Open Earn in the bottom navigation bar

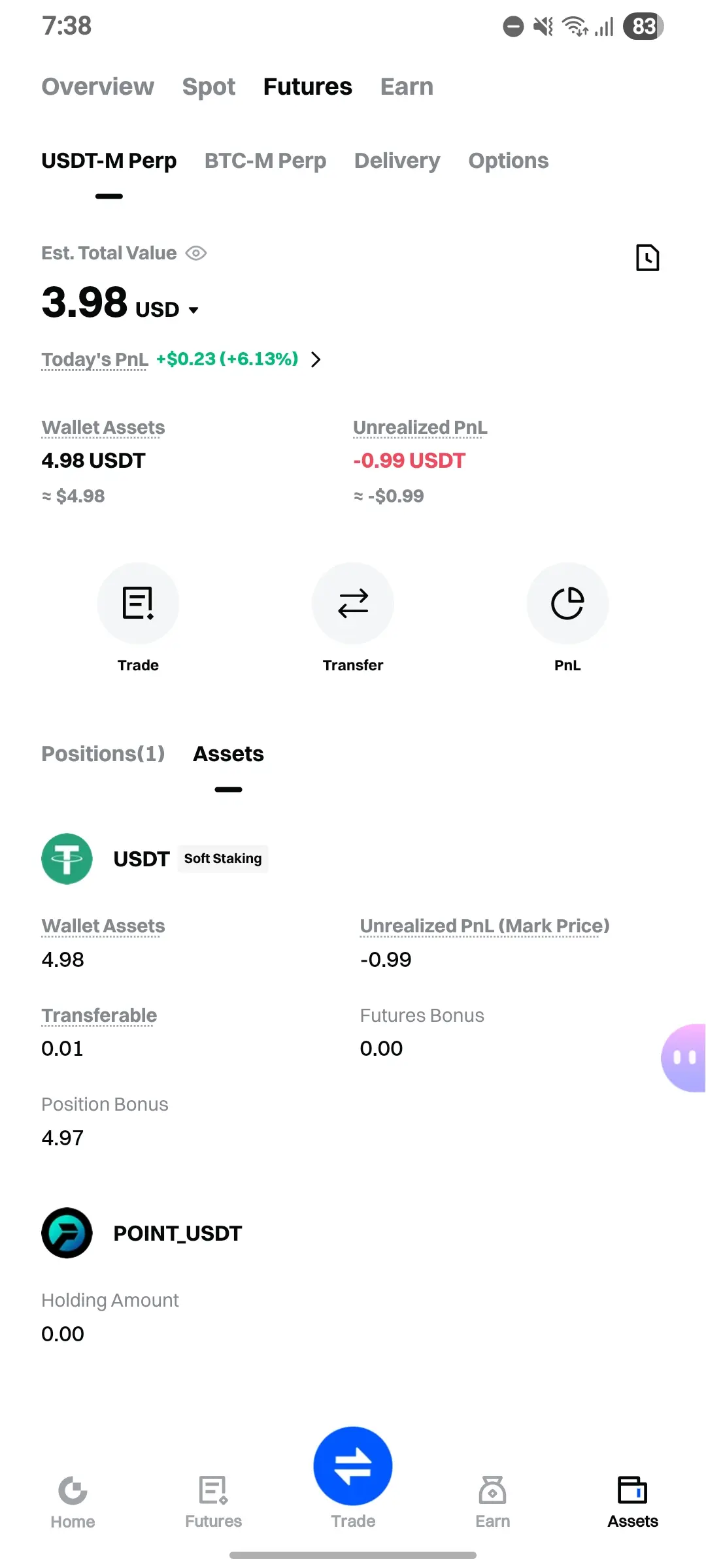coord(493,1502)
